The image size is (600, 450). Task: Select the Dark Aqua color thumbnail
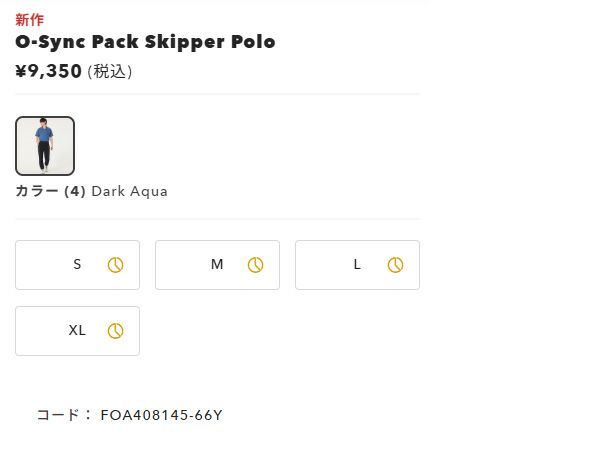pyautogui.click(x=45, y=146)
